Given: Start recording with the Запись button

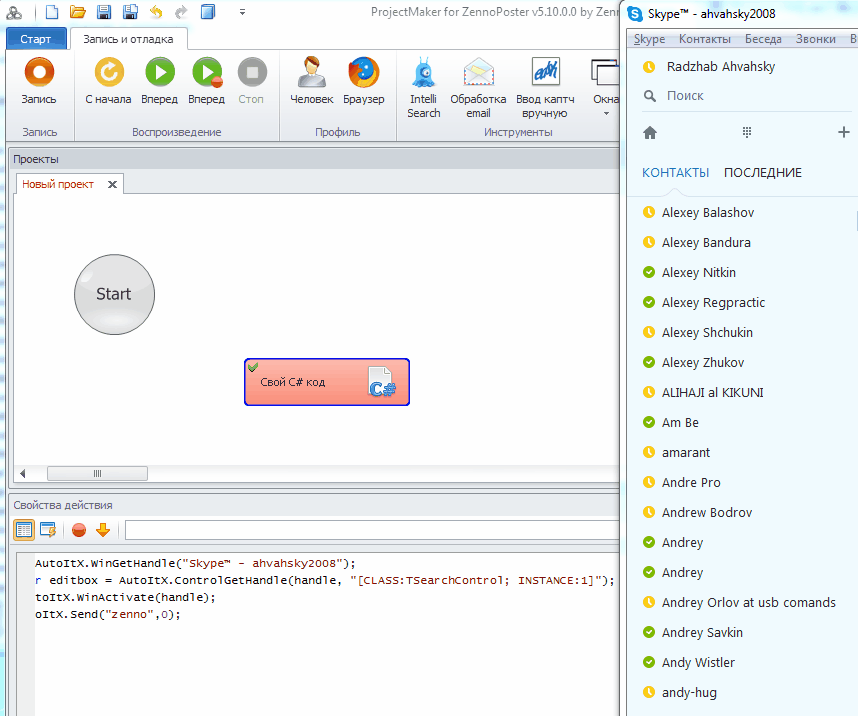Looking at the screenshot, I should (x=39, y=73).
